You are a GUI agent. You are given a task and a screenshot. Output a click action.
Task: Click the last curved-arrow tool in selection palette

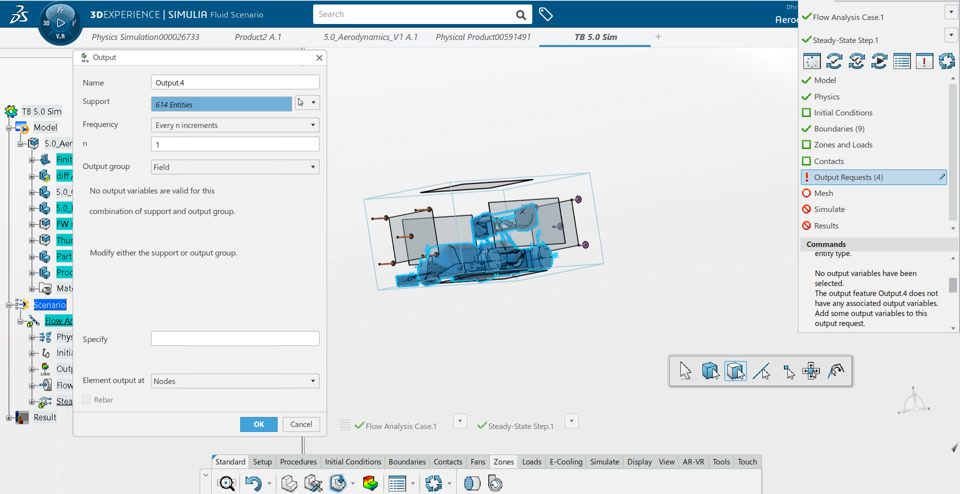point(836,370)
